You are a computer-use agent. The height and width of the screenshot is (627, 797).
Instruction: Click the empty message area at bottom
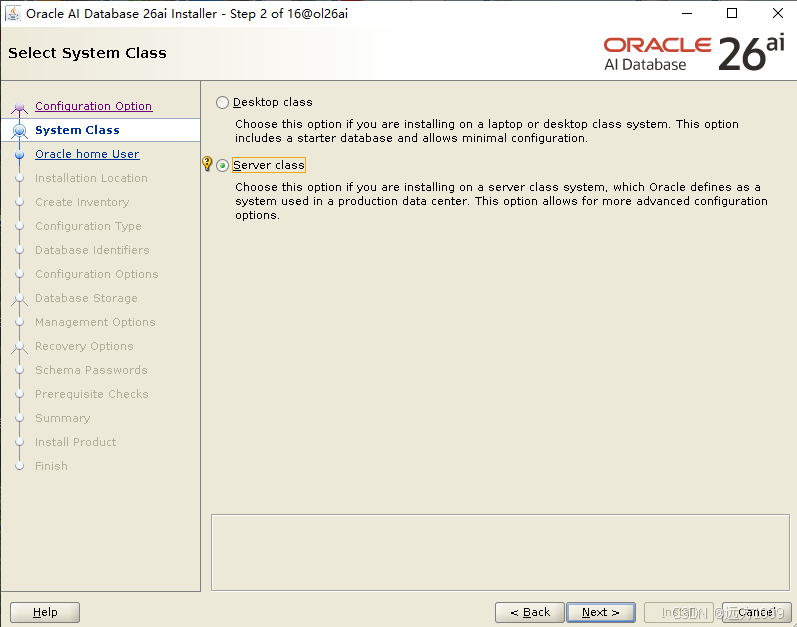[x=500, y=552]
